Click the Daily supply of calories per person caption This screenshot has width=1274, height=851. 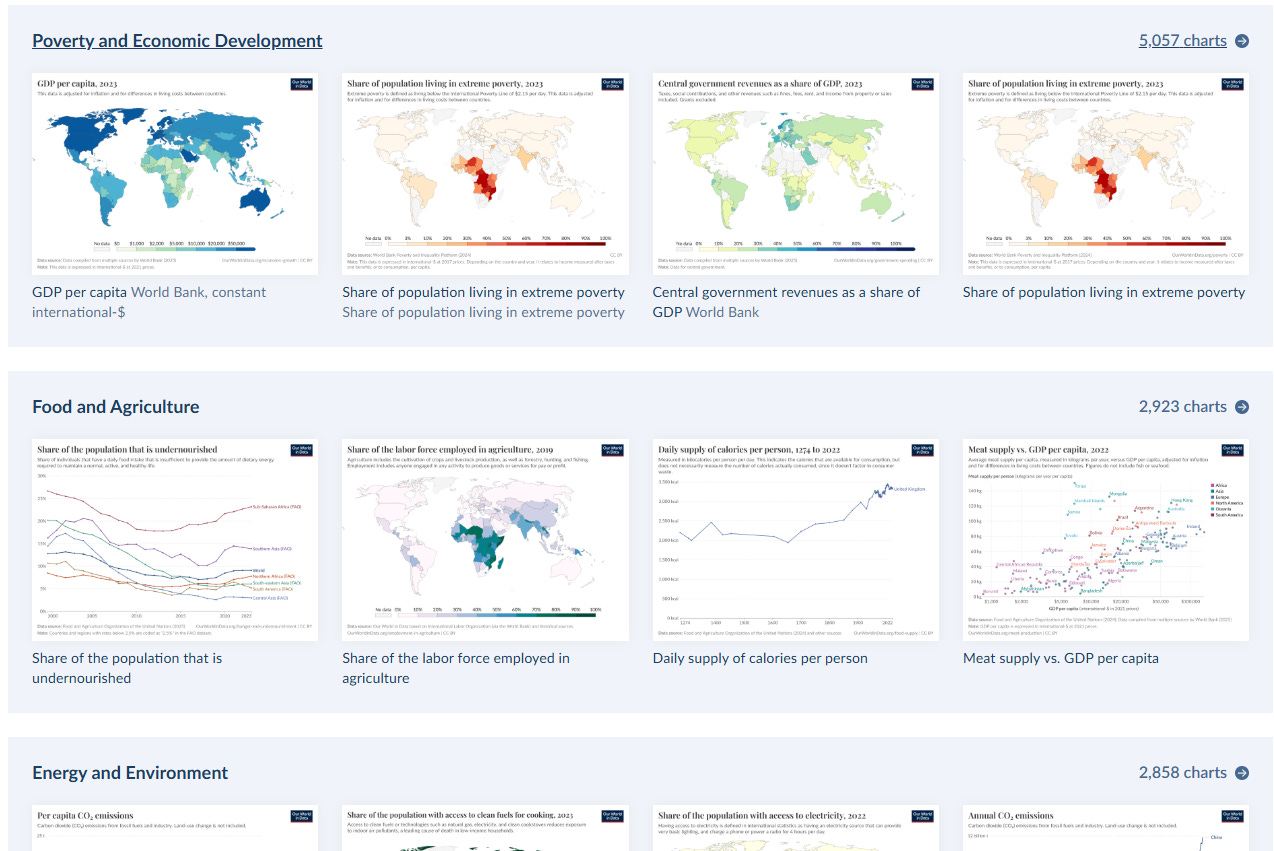760,658
